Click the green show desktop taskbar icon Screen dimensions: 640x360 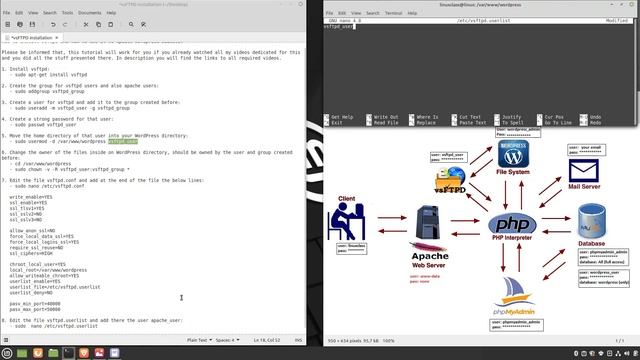tap(22, 353)
